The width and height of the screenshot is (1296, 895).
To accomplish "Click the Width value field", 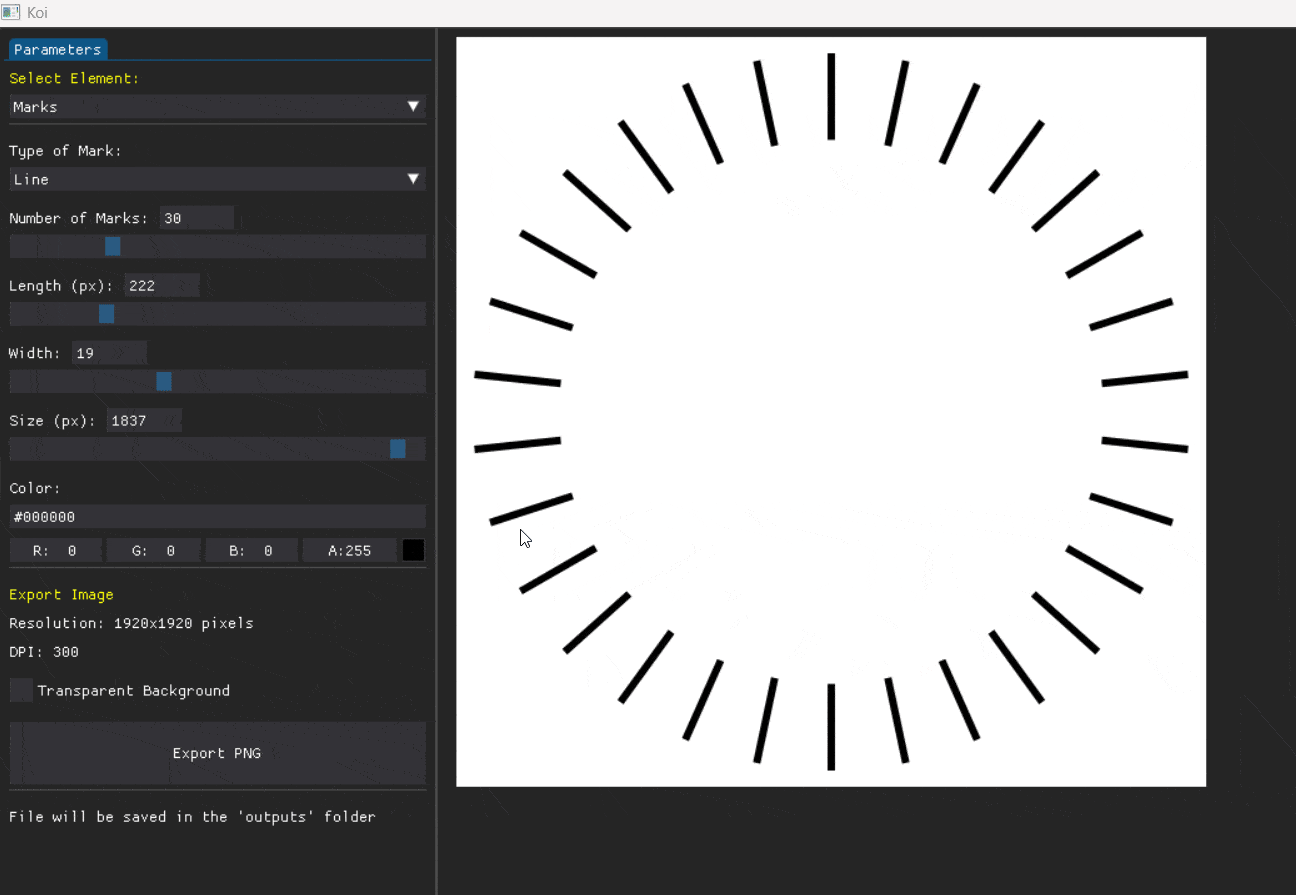I will coord(109,353).
